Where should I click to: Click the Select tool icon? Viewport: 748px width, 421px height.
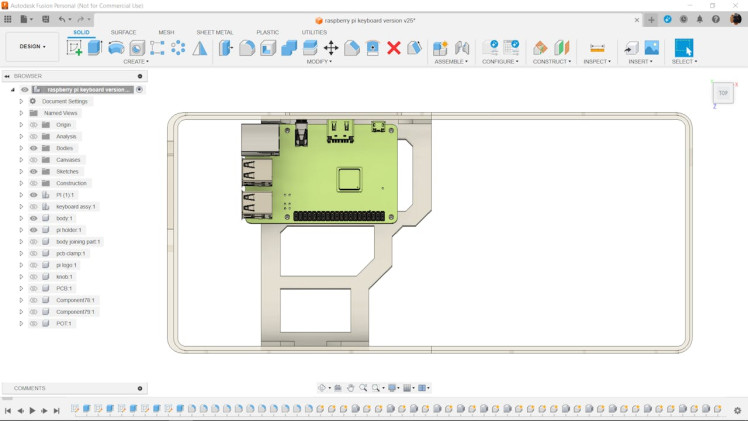(684, 47)
